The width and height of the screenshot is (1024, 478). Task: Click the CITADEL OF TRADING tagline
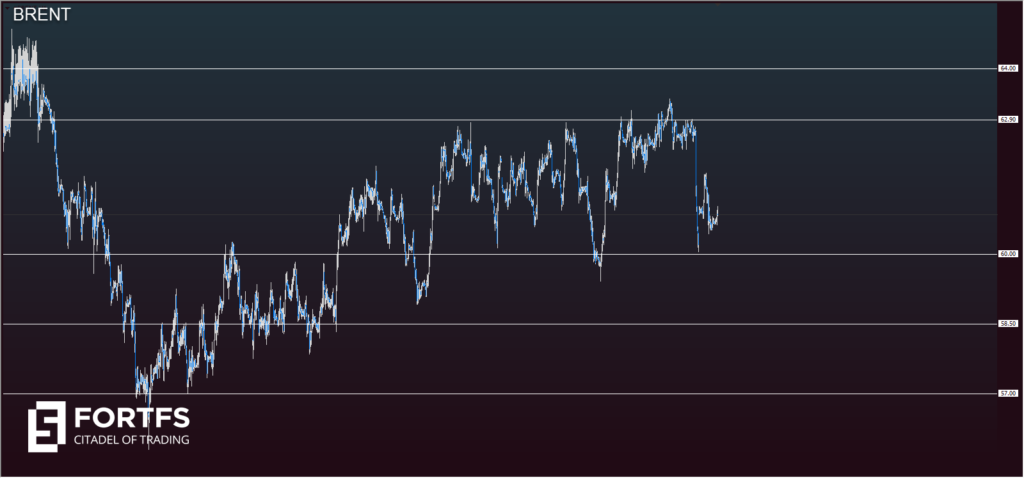click(131, 440)
